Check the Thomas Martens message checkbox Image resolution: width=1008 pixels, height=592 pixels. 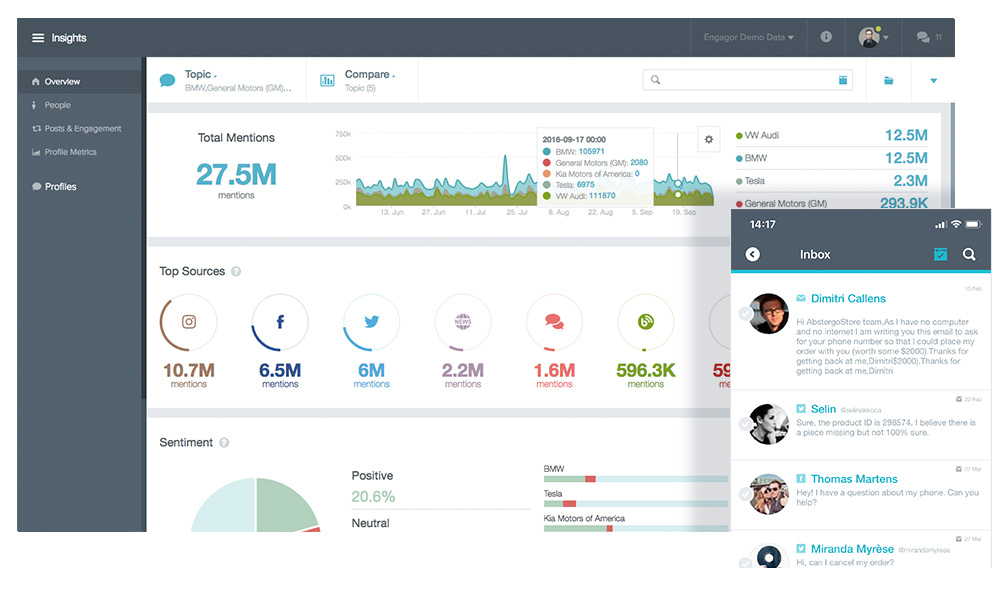[745, 494]
